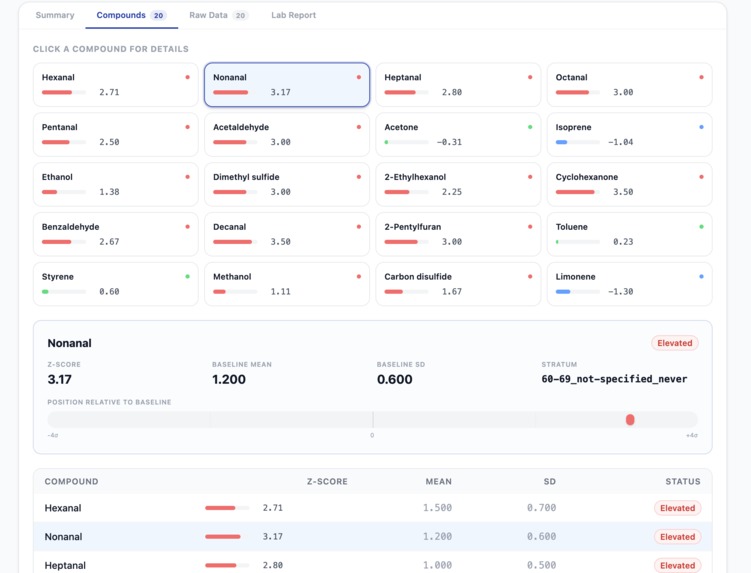Choose the Pentanal compound card
751x573 pixels.
(x=115, y=135)
